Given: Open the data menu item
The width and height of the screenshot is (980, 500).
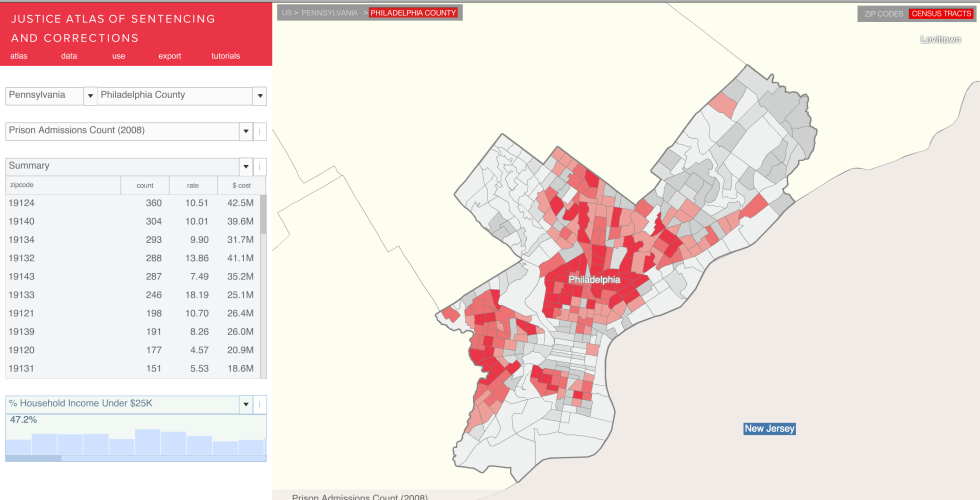Looking at the screenshot, I should pos(69,56).
